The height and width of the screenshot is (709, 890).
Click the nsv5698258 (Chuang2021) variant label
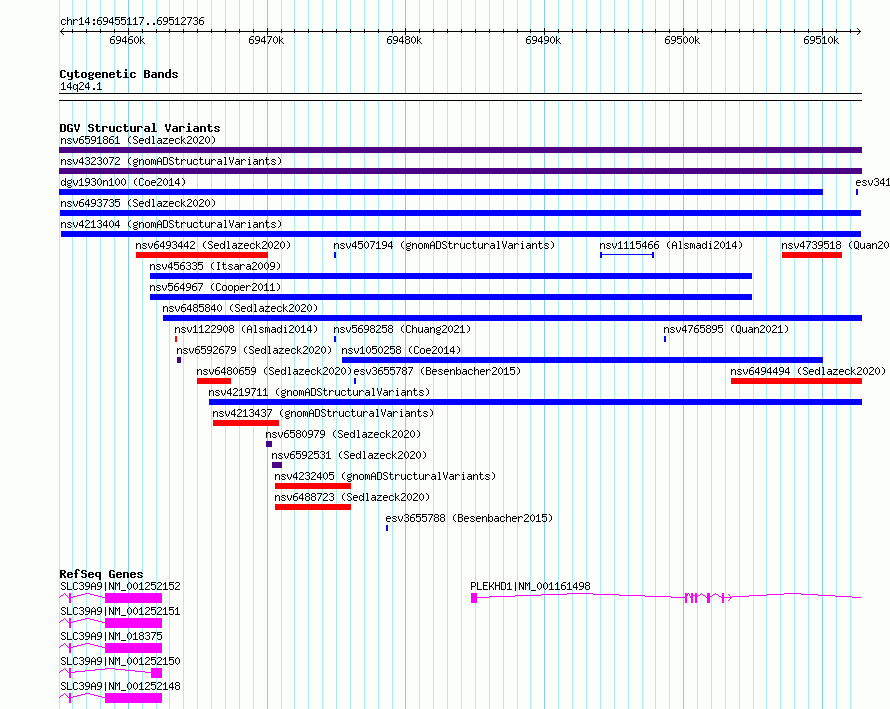tap(402, 329)
